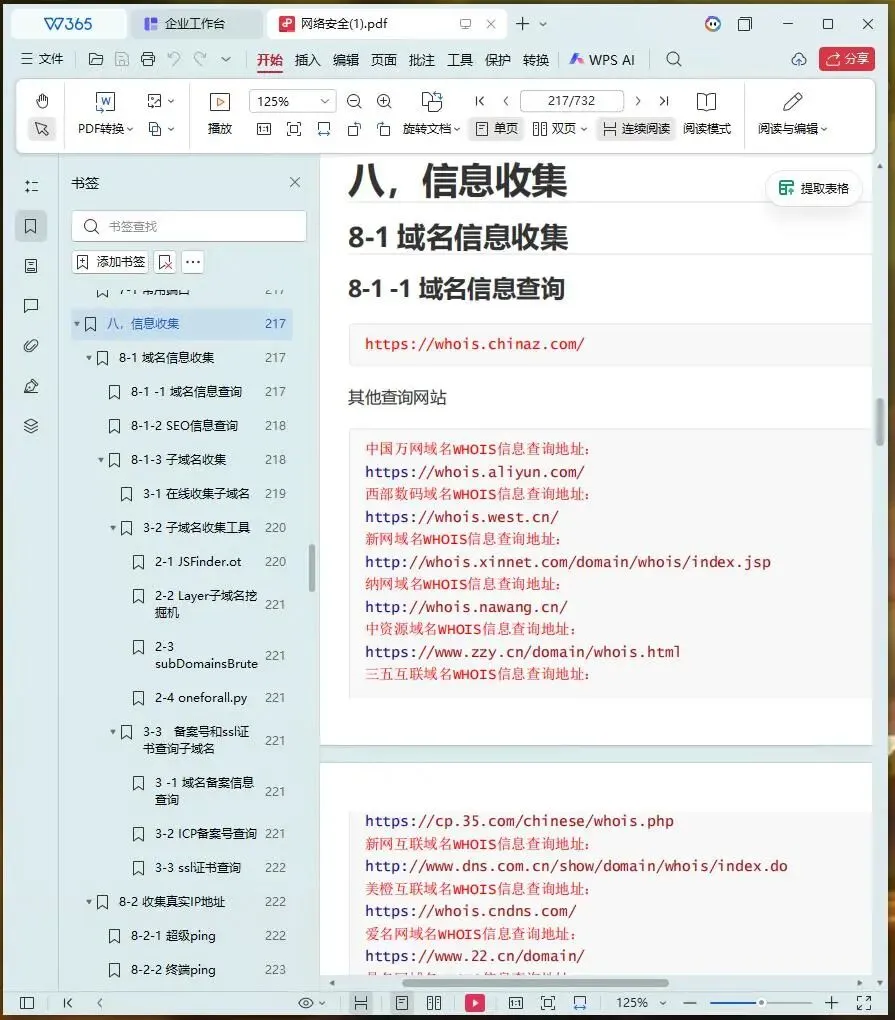Screen dimensions: 895x1020
Task: Toggle 双页 double page view
Action: (559, 129)
